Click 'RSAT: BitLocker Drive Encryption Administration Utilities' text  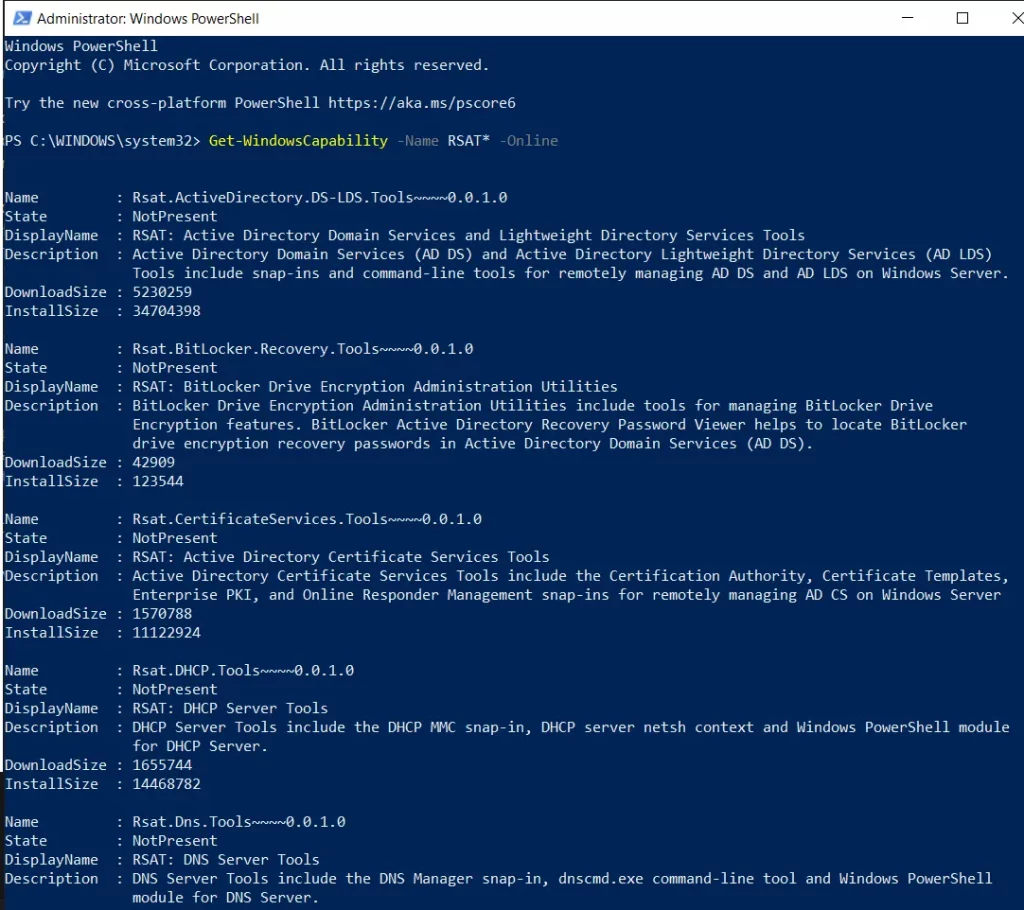(x=374, y=387)
